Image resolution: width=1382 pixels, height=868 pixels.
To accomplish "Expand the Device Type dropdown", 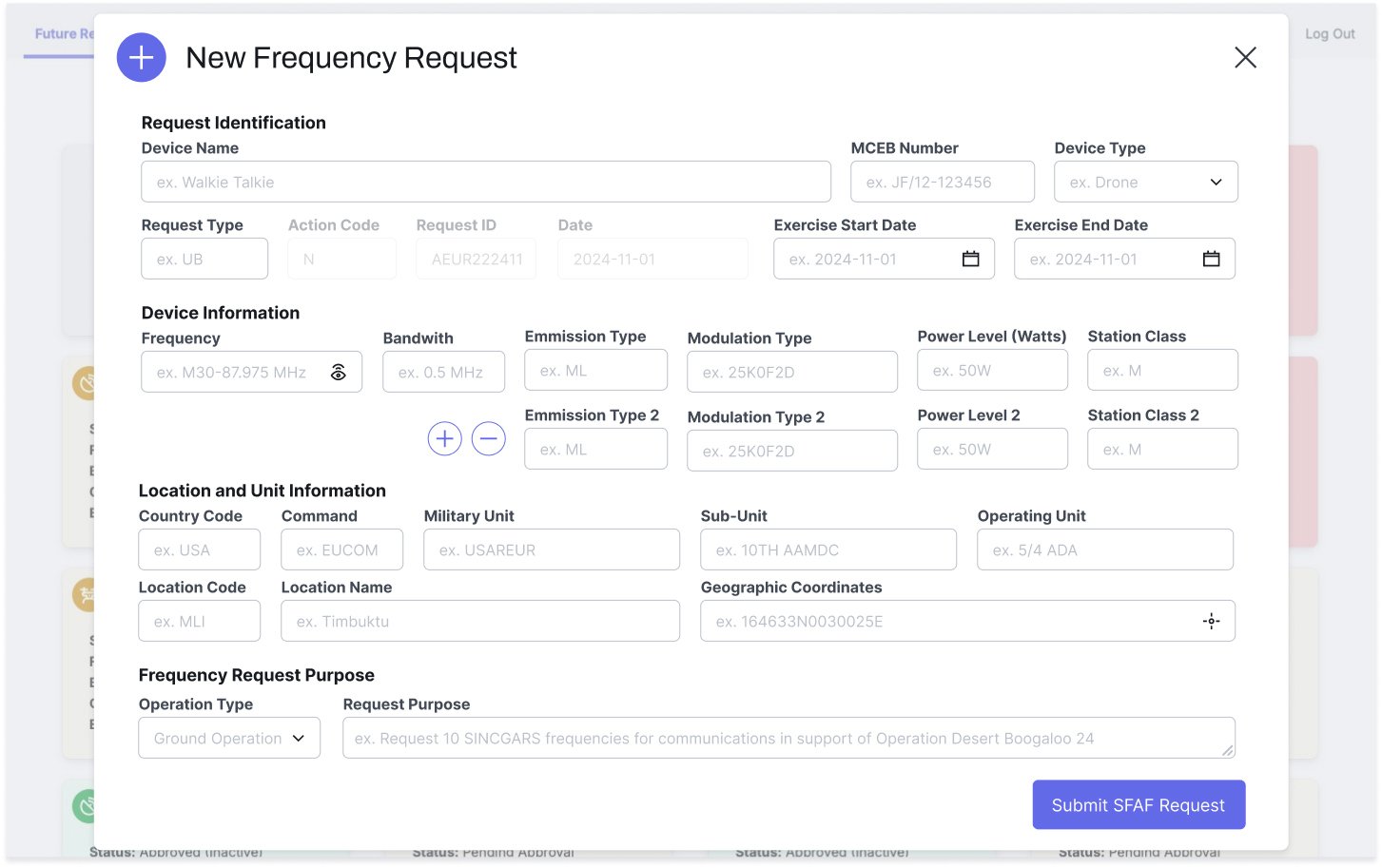I will [1145, 183].
